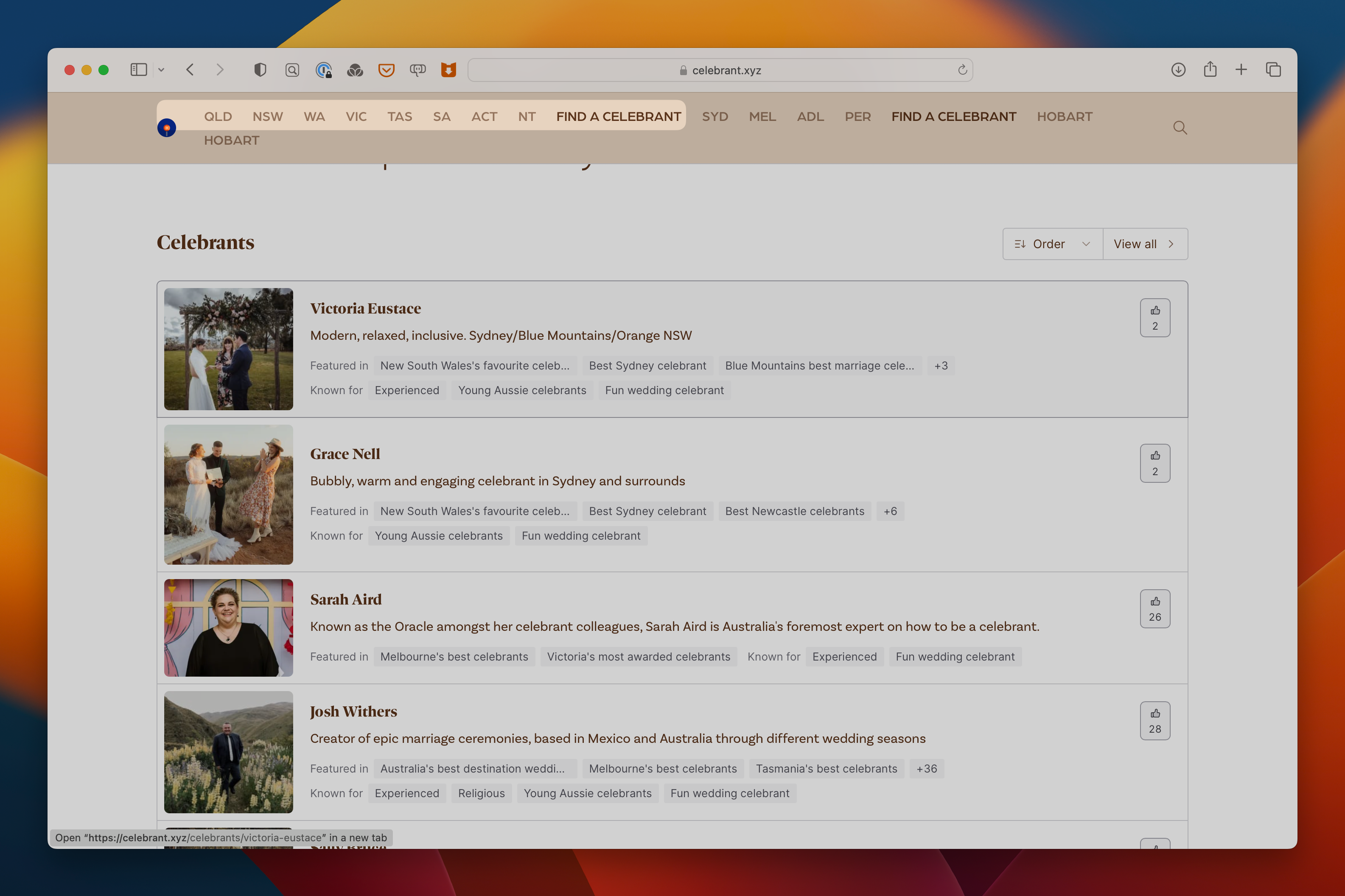
Task: Select the WA menu item
Action: 314,117
